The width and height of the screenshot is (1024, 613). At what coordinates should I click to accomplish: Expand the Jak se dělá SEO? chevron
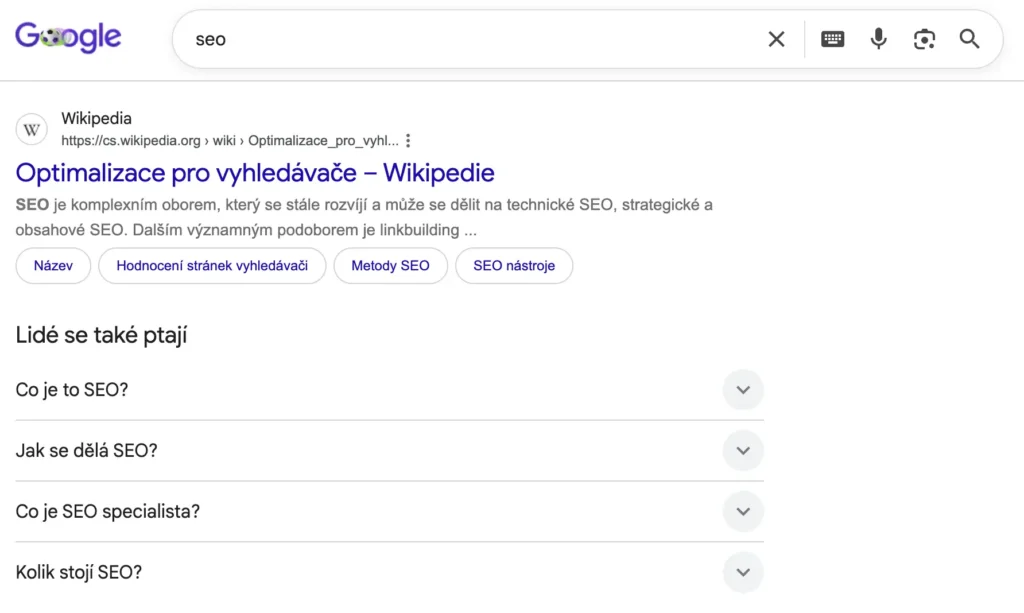point(743,450)
